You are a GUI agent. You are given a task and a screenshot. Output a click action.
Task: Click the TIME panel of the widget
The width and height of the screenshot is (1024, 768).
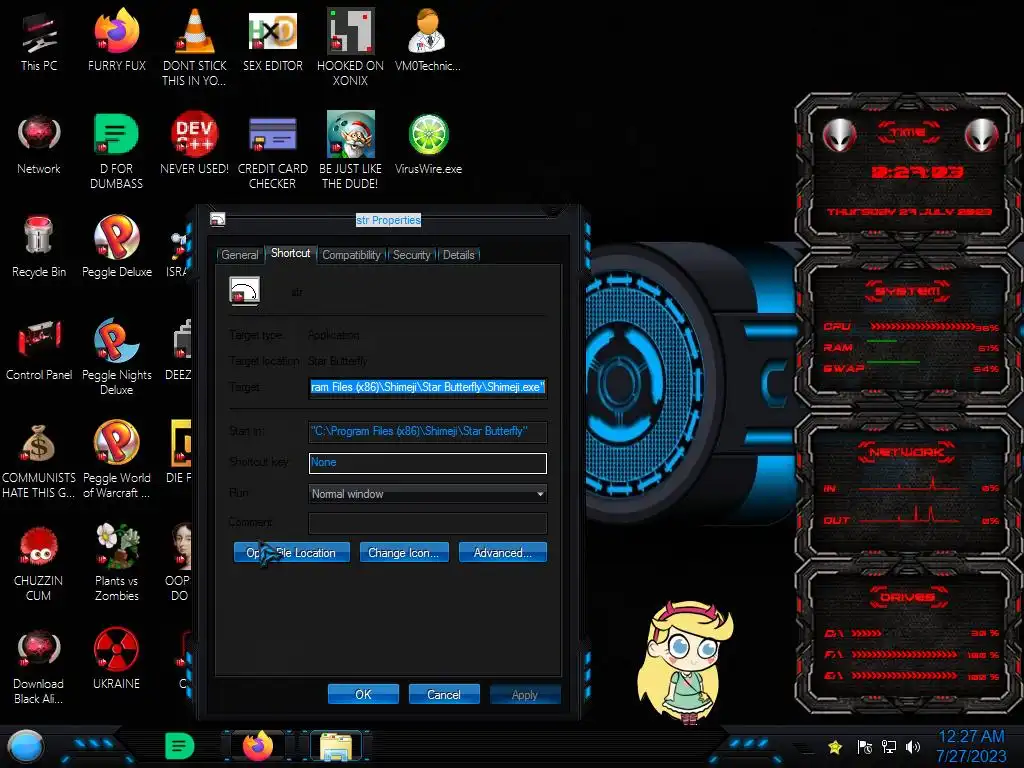click(x=908, y=173)
